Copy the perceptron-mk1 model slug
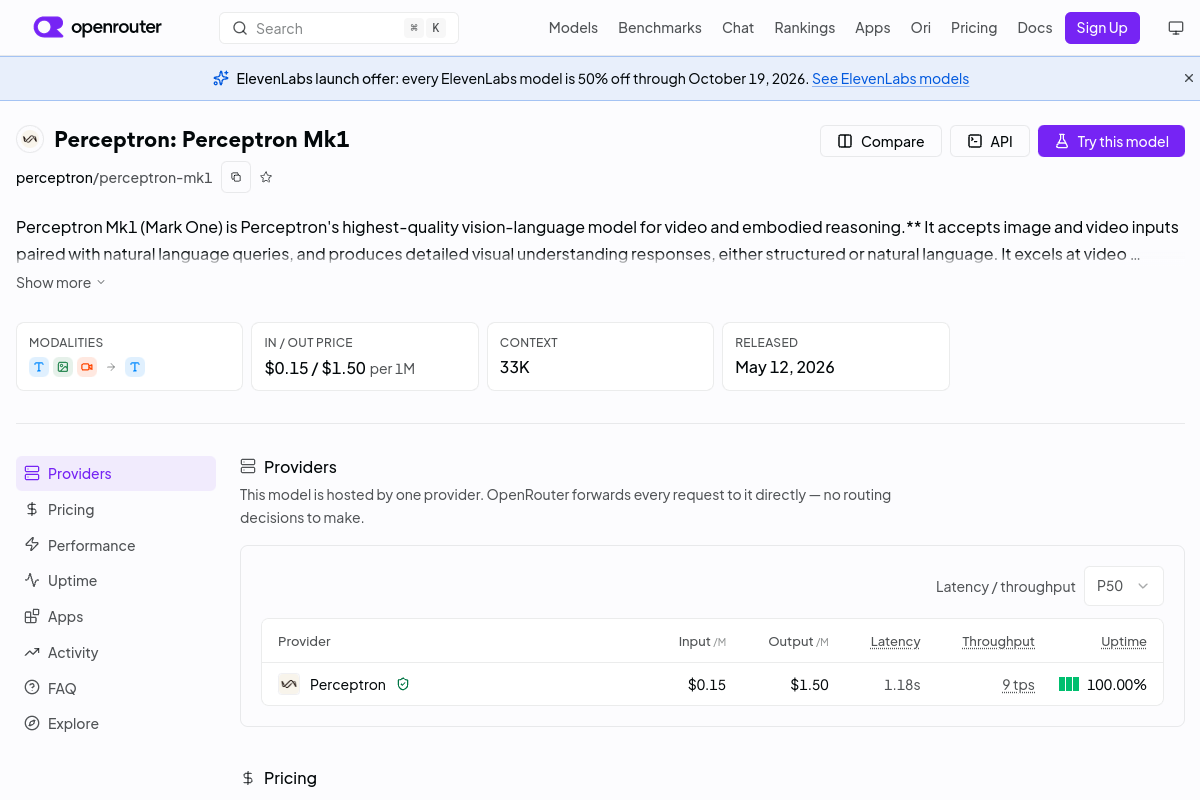The width and height of the screenshot is (1200, 800). 236,177
